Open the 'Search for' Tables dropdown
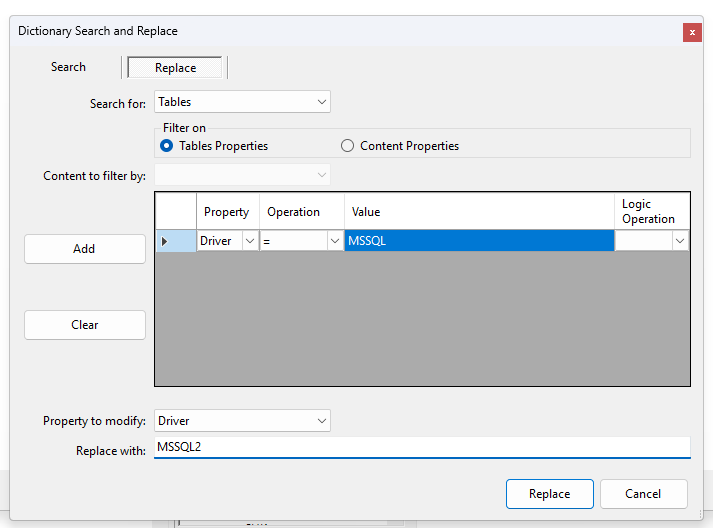 tap(242, 102)
